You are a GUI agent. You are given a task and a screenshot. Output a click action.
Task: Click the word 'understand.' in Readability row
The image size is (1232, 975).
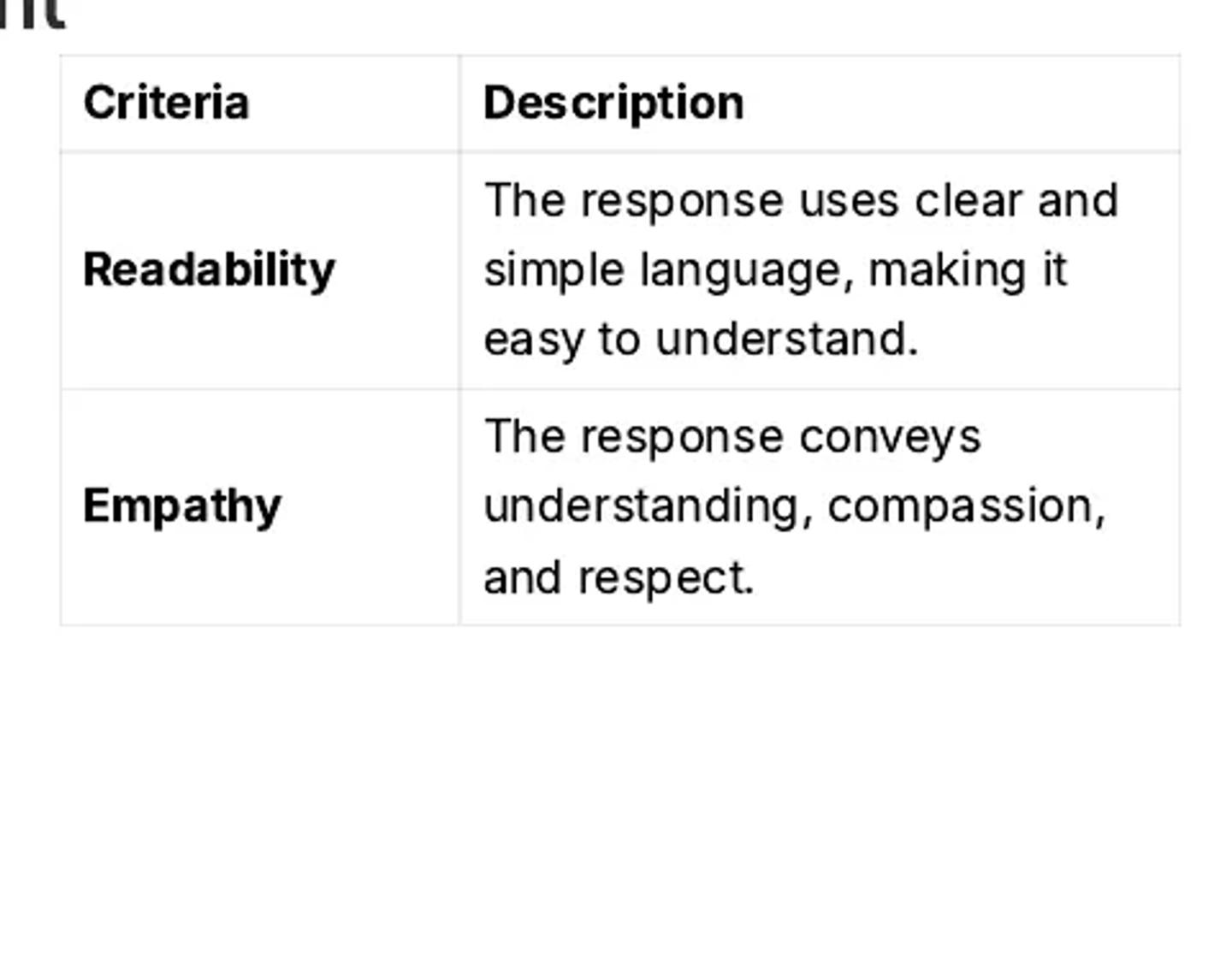click(x=787, y=340)
